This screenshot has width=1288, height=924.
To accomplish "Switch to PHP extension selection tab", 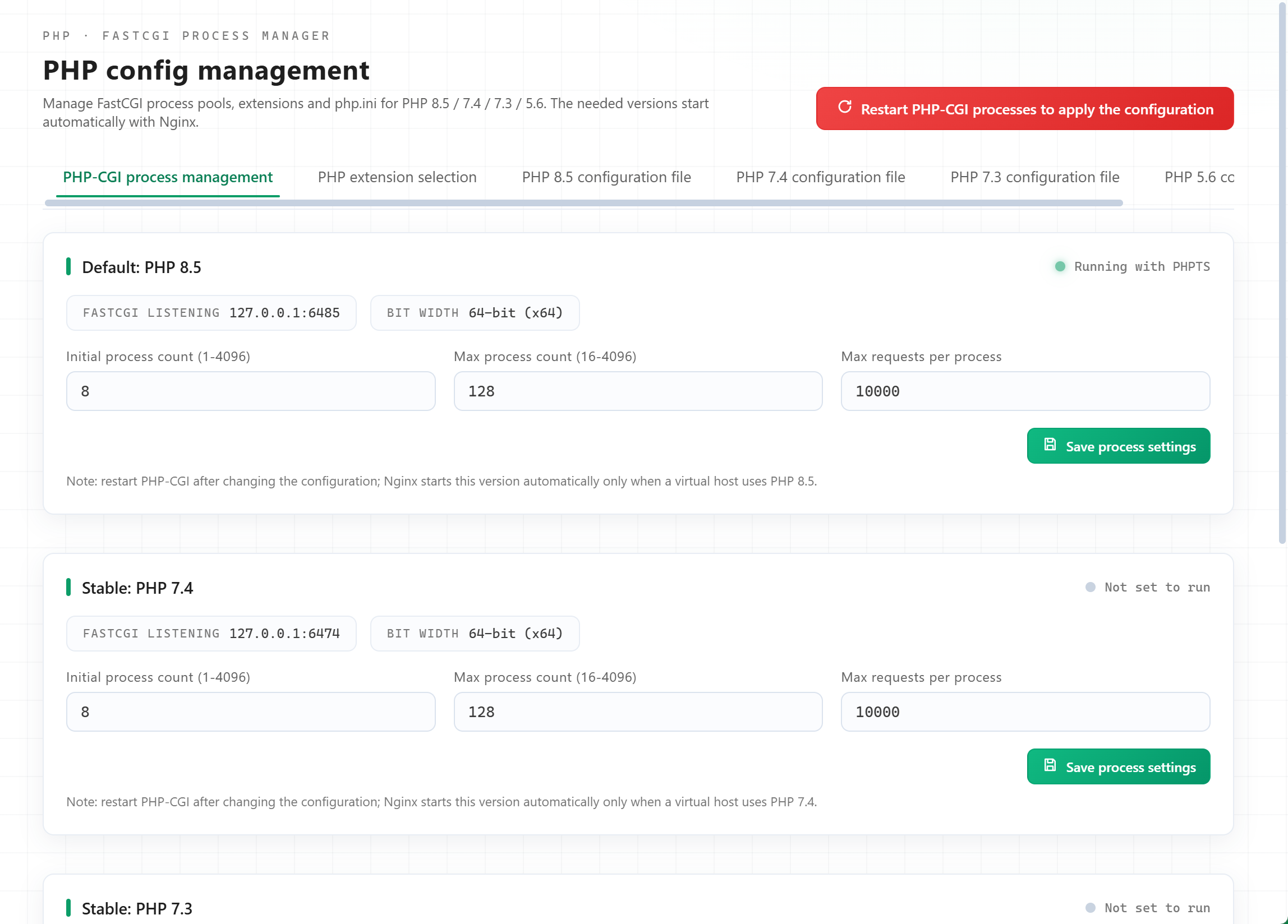I will [397, 177].
